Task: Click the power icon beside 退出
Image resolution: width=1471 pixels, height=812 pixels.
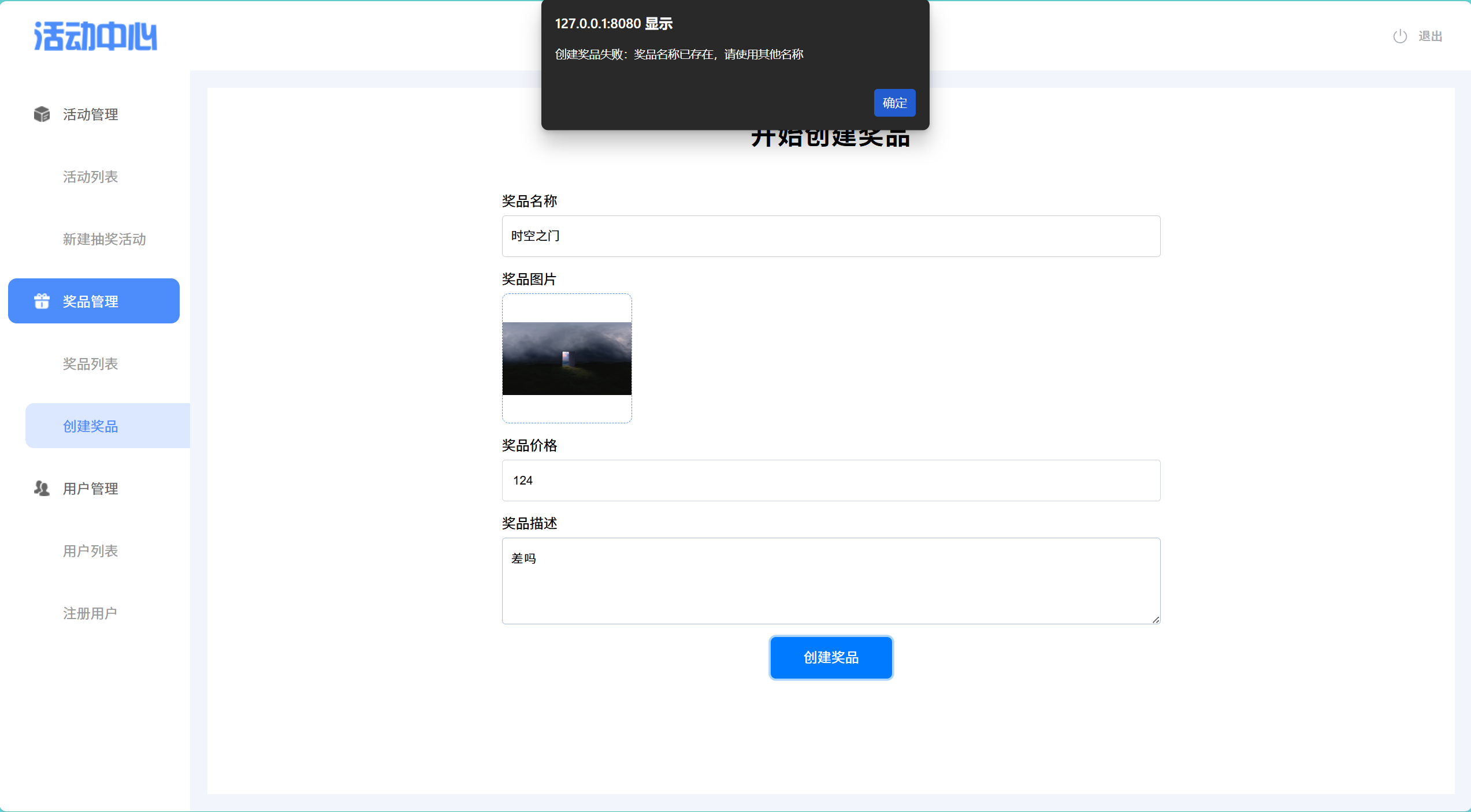Action: pos(1399,36)
